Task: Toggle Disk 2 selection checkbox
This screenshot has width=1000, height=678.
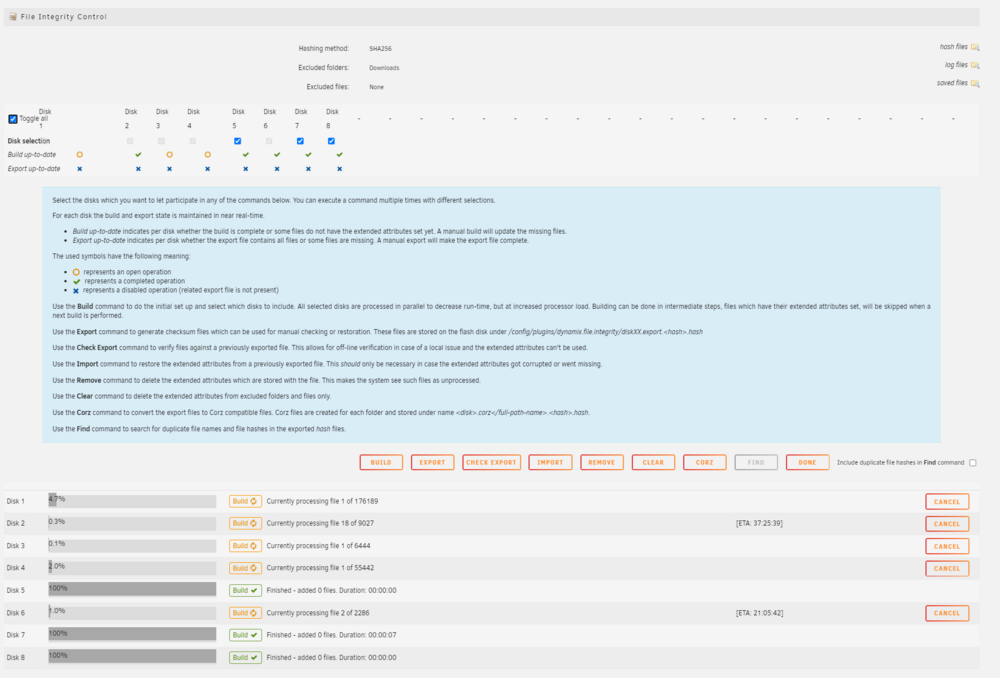Action: tap(130, 141)
